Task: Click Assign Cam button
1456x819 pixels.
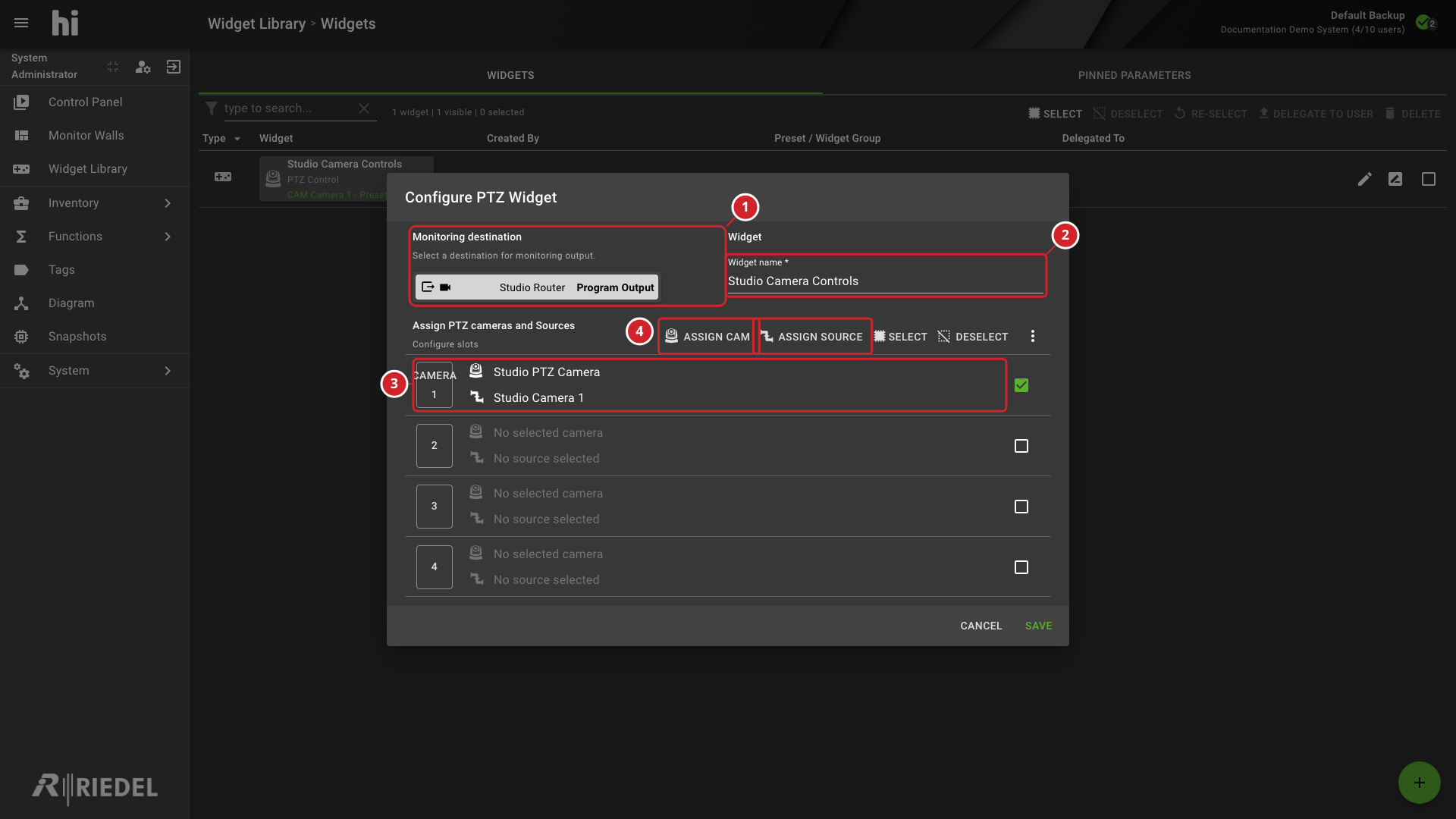Action: coord(707,336)
